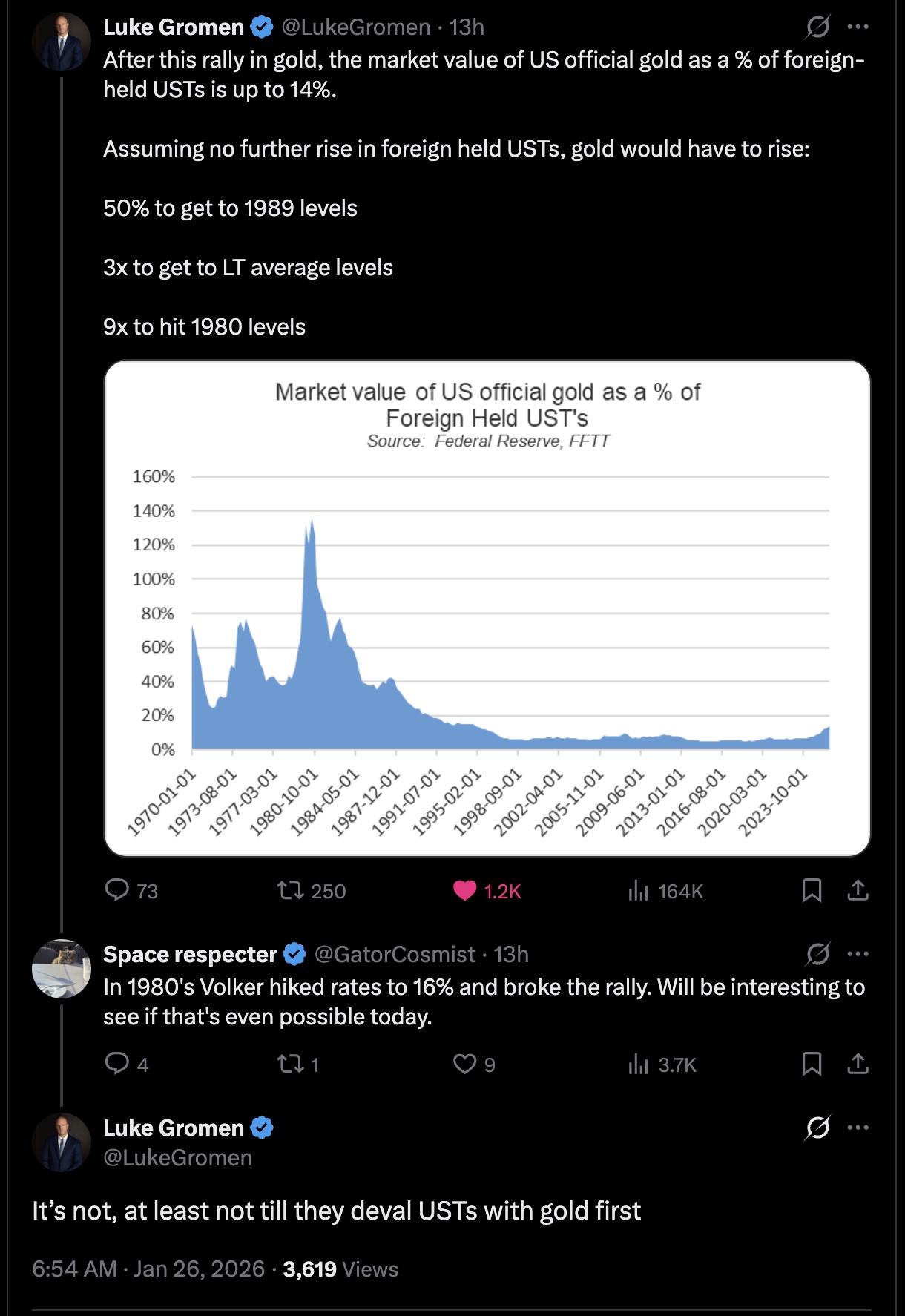Image resolution: width=905 pixels, height=1316 pixels.
Task: Reply to Luke Gromen's gold chart tweet
Action: 117,889
